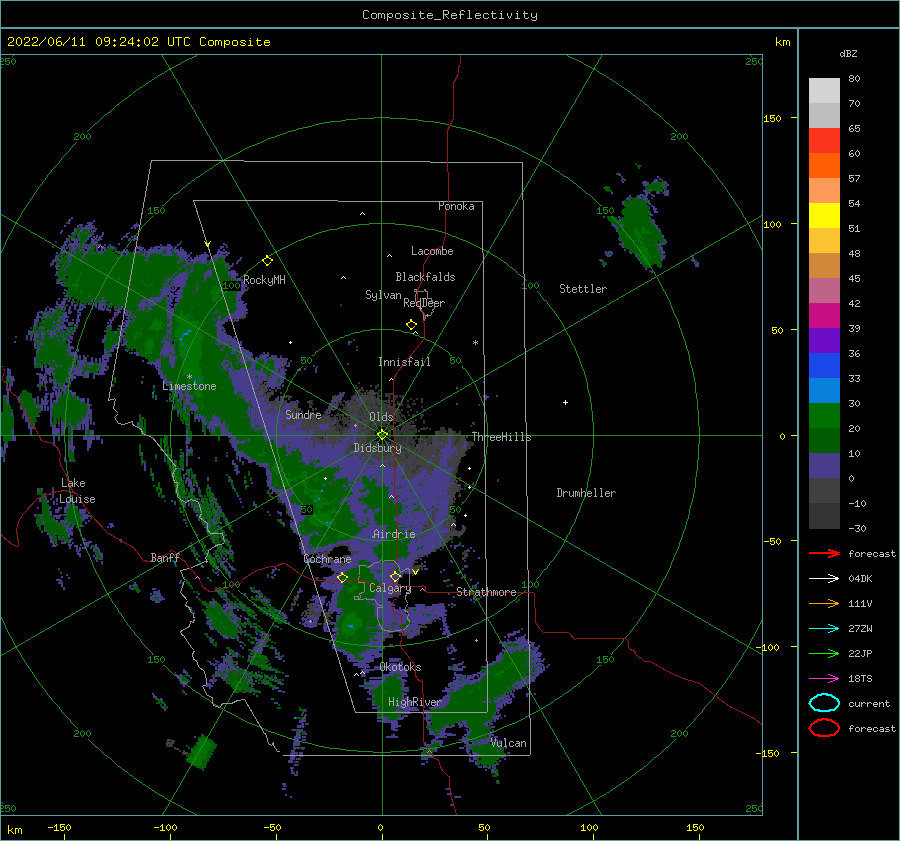Viewport: 900px width, 841px height.
Task: Click the Blackfalds label
Action: coord(425,277)
